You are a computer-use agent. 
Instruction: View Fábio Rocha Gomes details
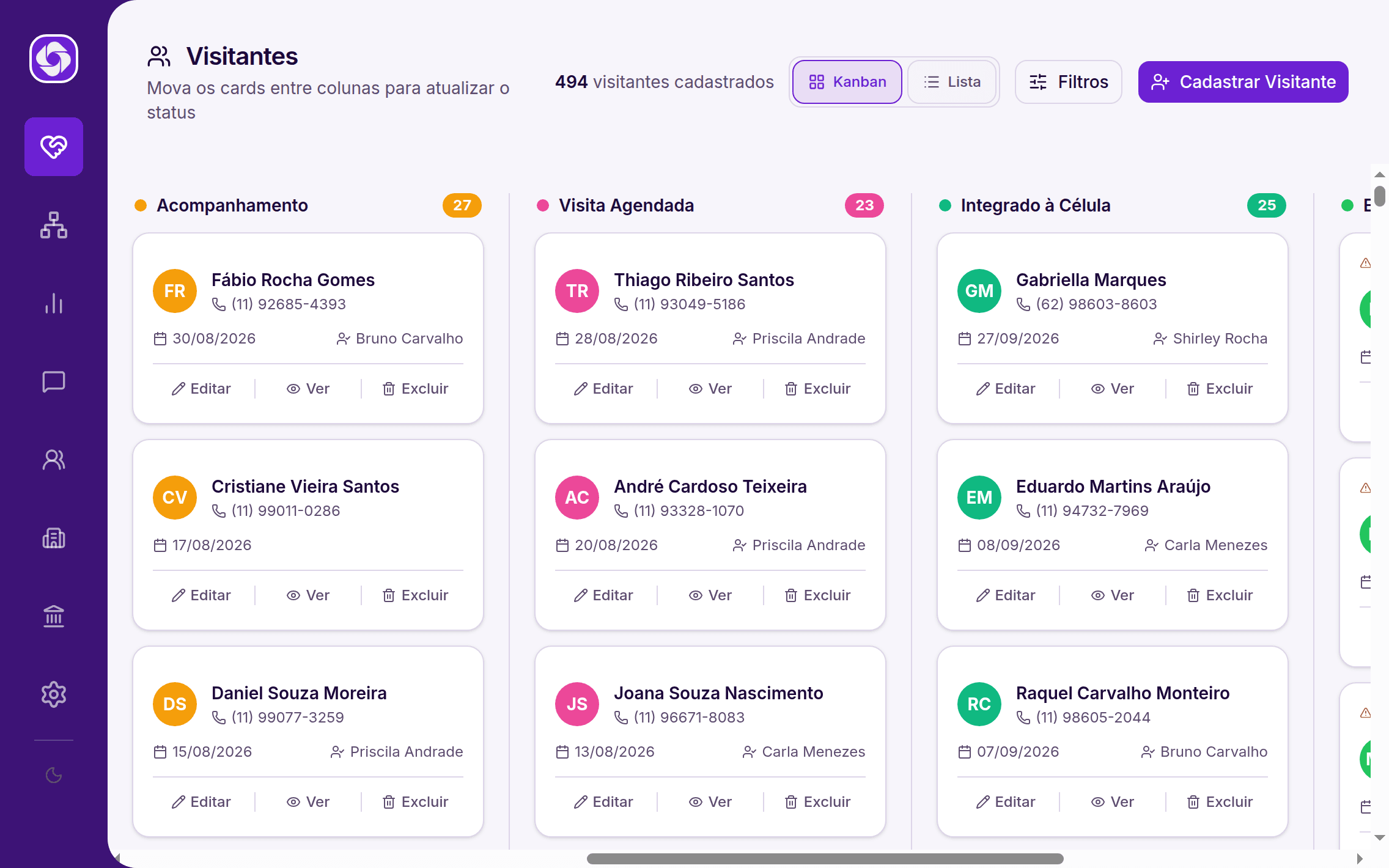click(x=308, y=389)
